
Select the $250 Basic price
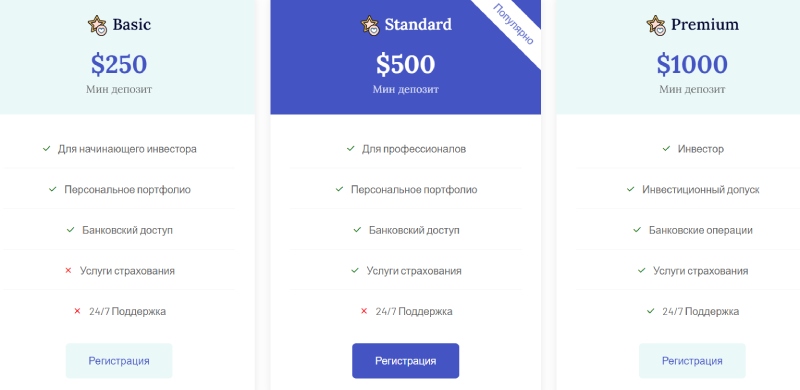pyautogui.click(x=119, y=64)
